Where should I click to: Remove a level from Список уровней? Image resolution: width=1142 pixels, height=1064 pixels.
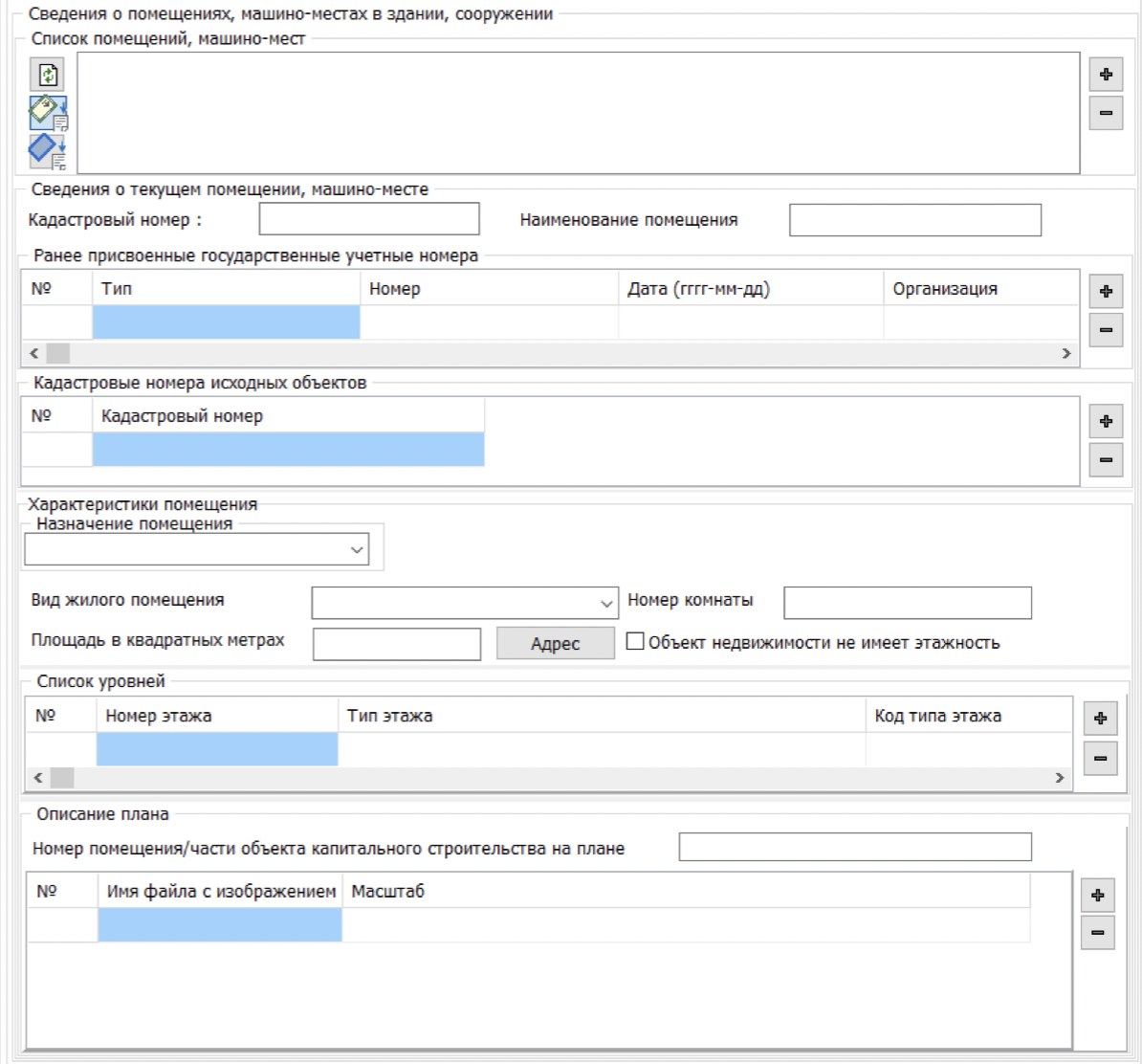[1100, 759]
